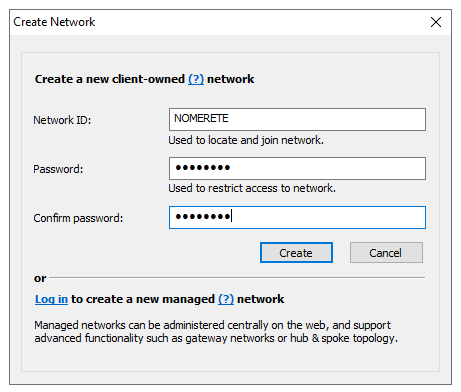461x392 pixels.
Task: Click the Create button
Action: [x=296, y=253]
